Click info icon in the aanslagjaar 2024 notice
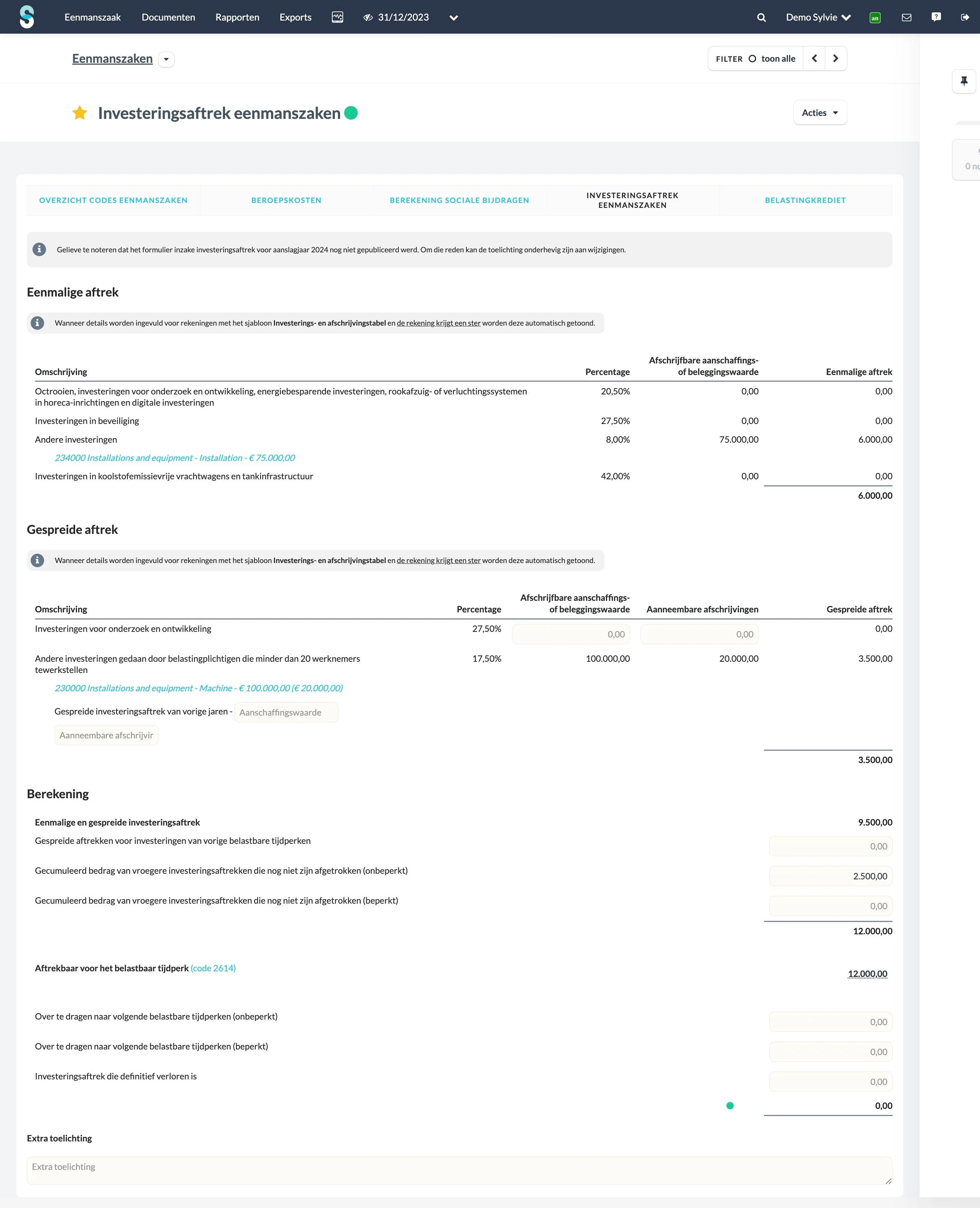 coord(39,249)
